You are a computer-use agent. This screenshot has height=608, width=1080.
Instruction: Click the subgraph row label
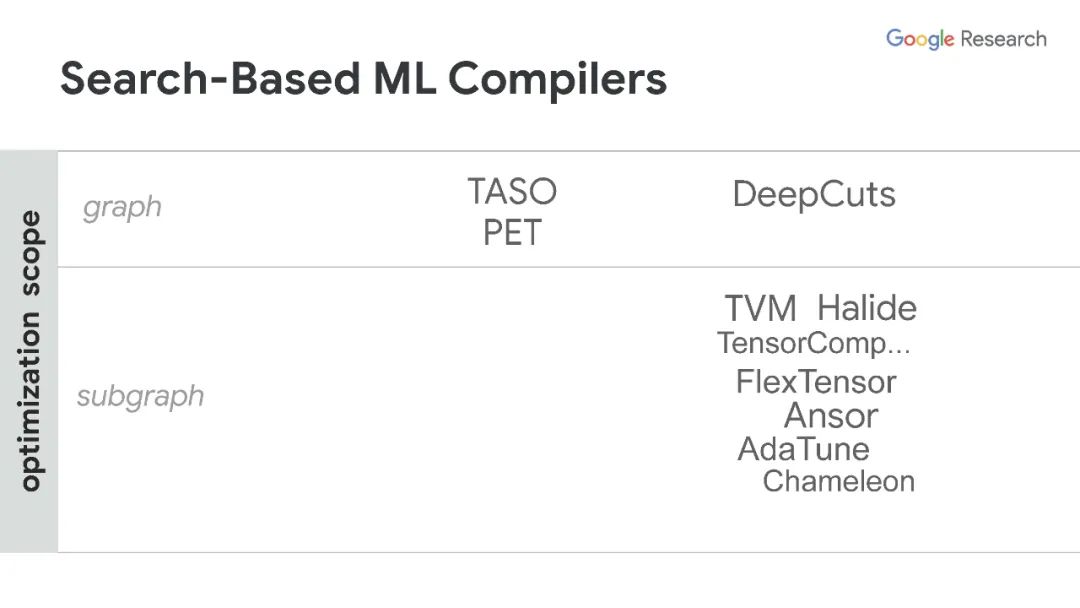(x=141, y=397)
